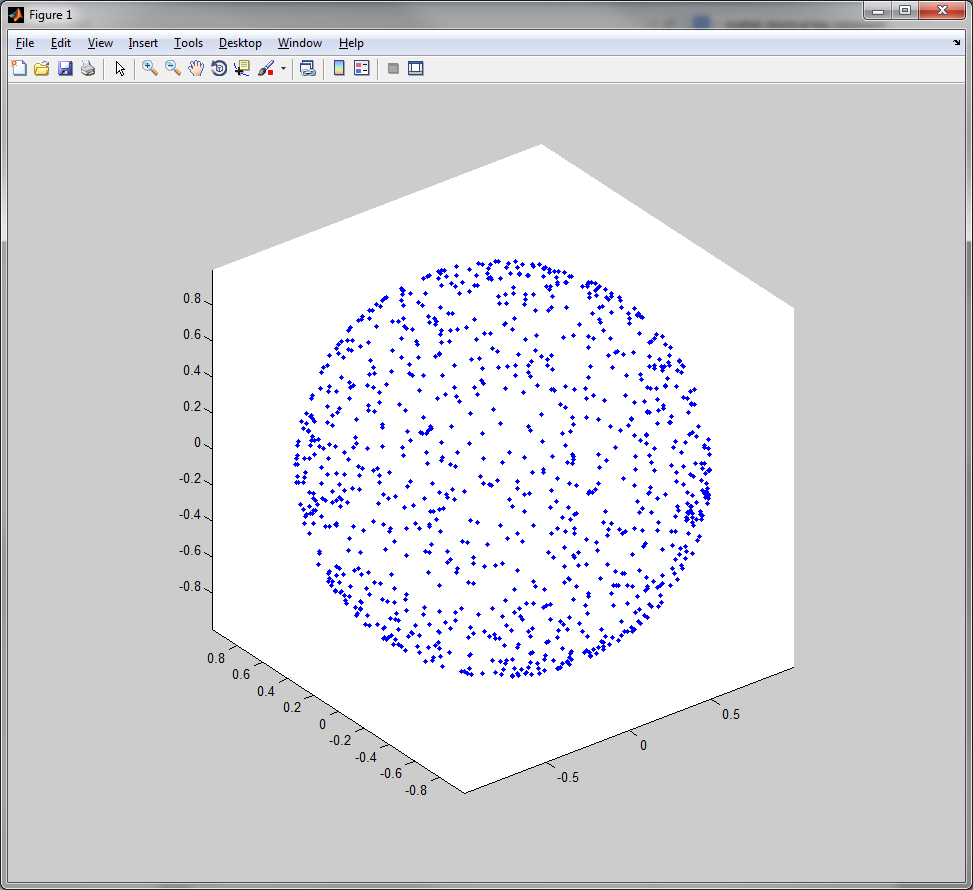Toggle the Insert Legend icon
This screenshot has width=973, height=890.
pyautogui.click(x=362, y=68)
